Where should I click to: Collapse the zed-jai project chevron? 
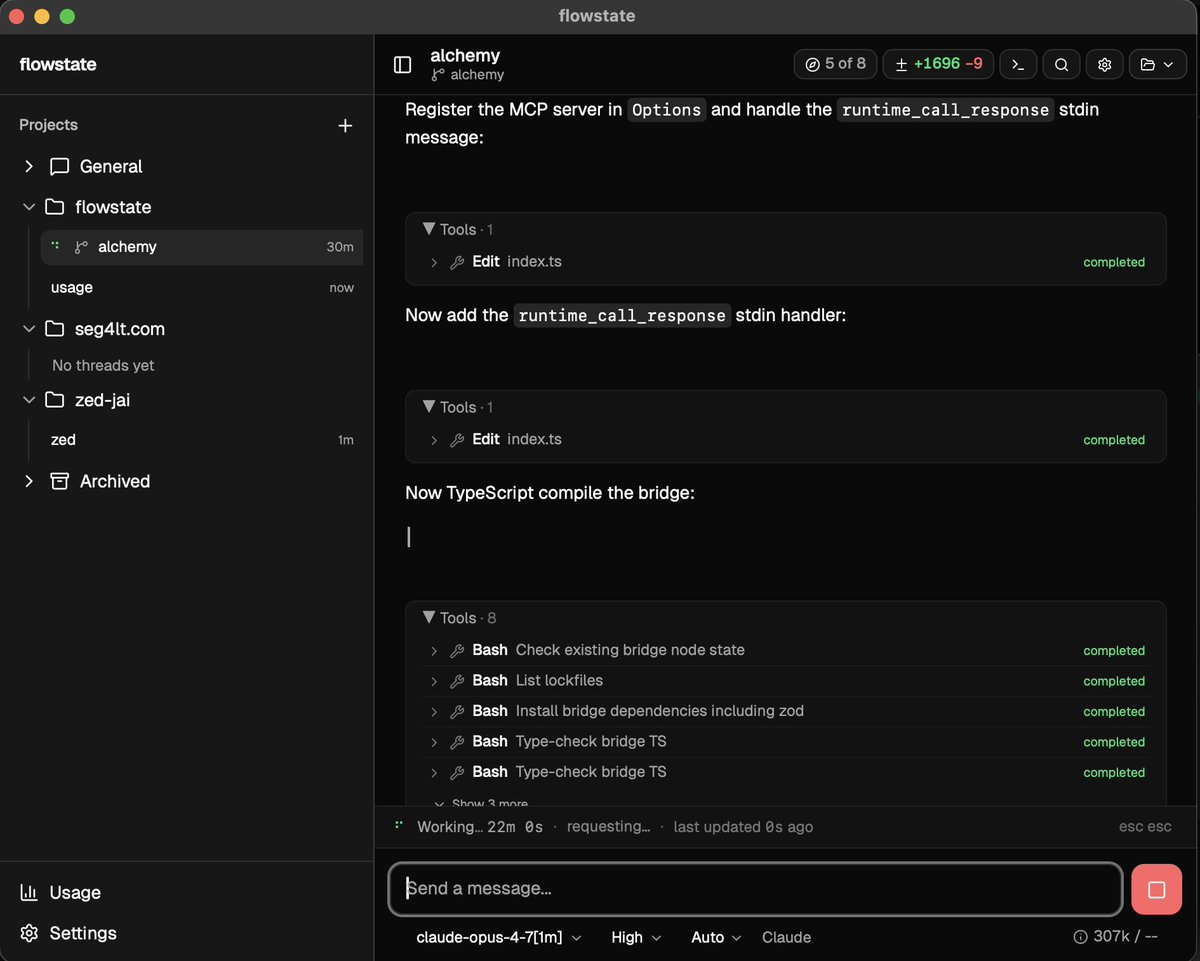click(x=29, y=400)
